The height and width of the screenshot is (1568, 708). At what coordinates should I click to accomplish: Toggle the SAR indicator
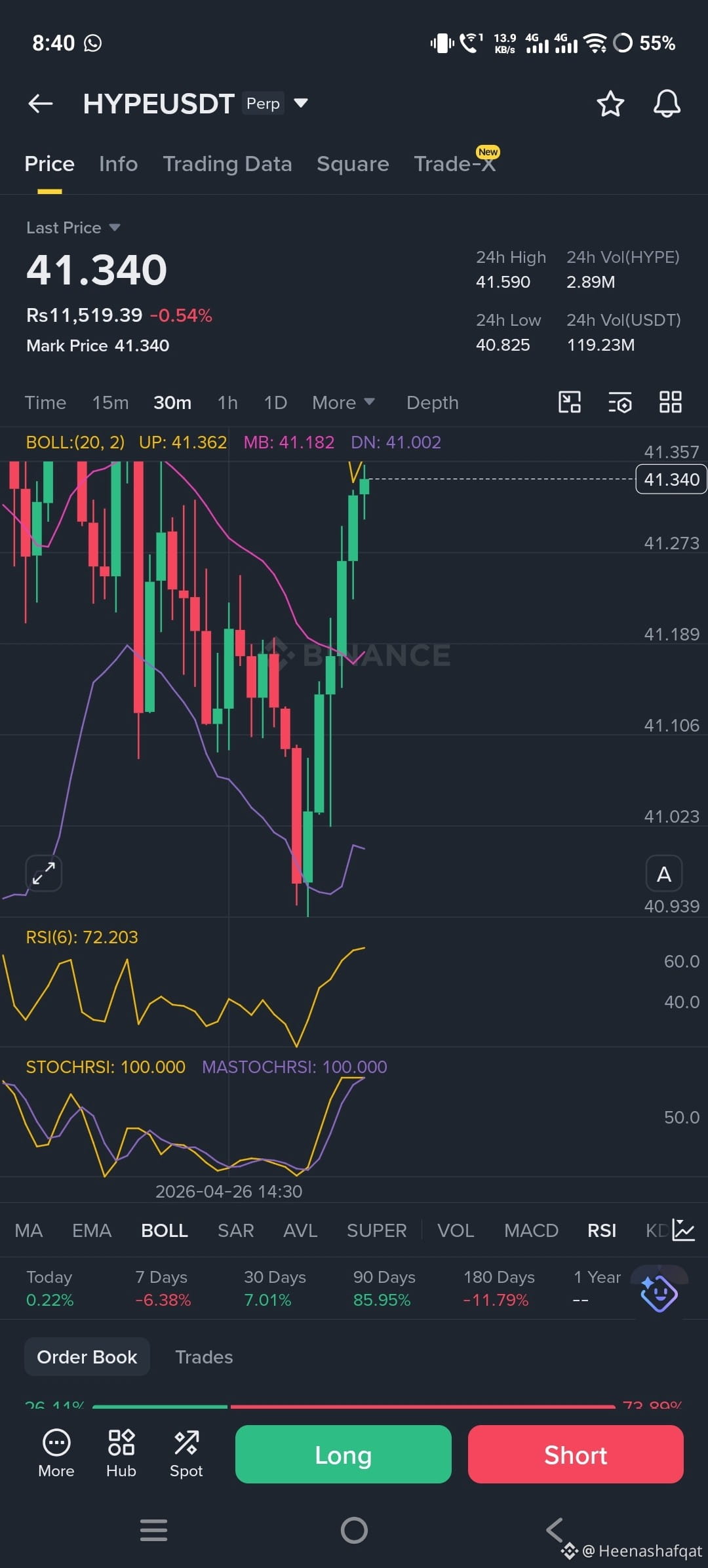[236, 1230]
